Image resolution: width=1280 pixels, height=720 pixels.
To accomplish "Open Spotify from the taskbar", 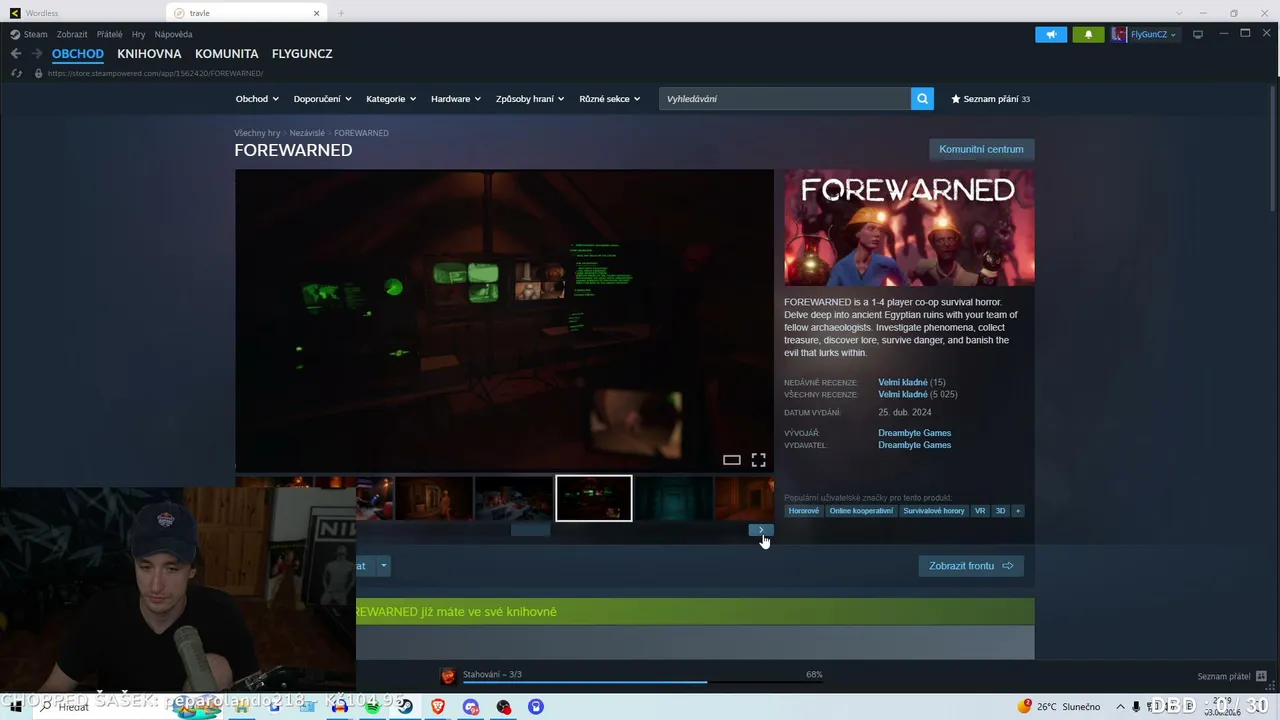I will click(x=372, y=707).
